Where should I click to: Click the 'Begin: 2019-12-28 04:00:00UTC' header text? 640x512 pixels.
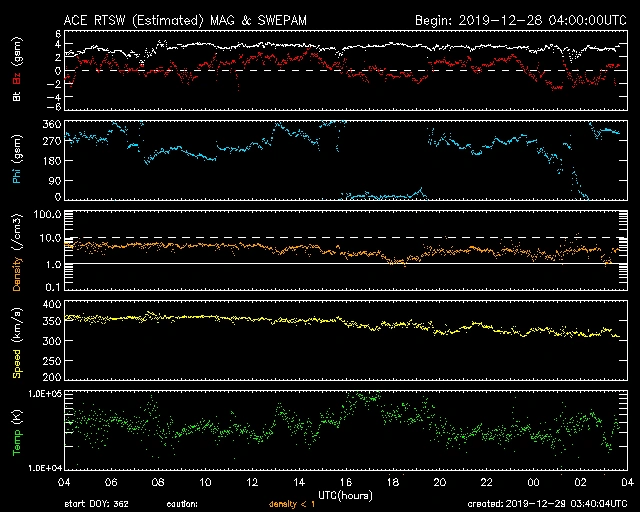[520, 20]
